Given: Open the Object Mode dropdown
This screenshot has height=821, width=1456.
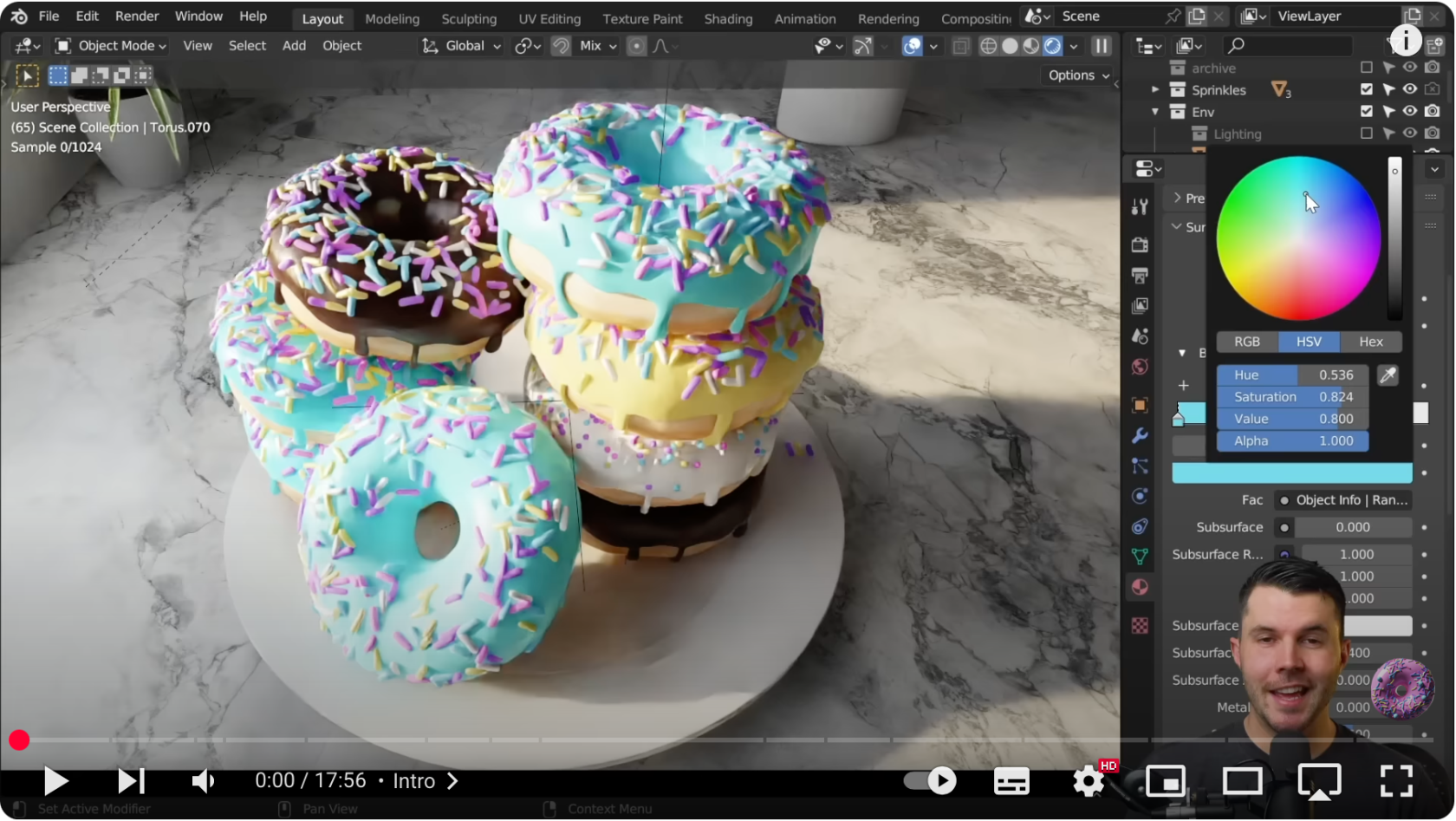Looking at the screenshot, I should 110,46.
